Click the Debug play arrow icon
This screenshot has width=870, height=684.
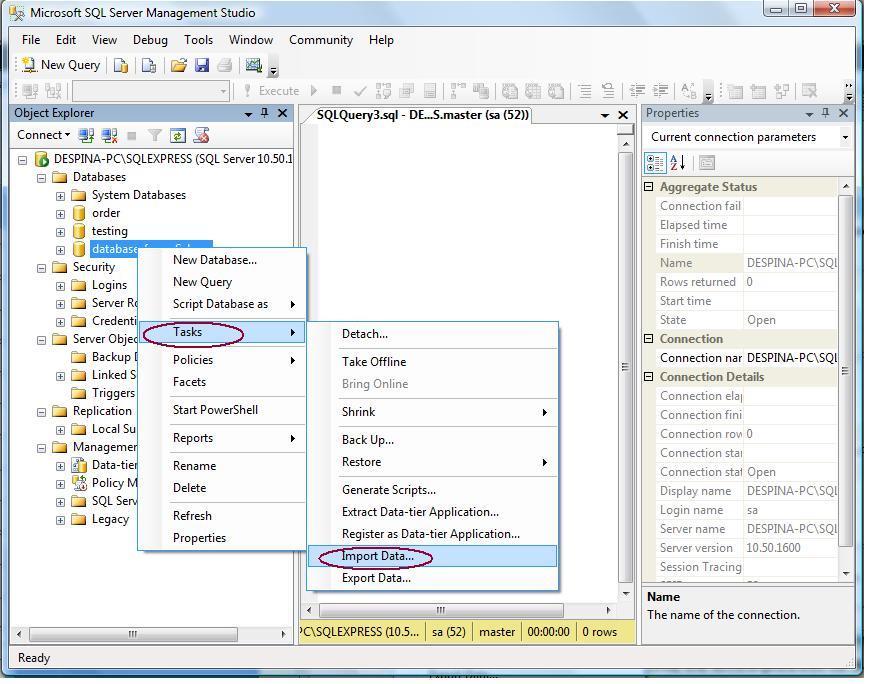(314, 90)
